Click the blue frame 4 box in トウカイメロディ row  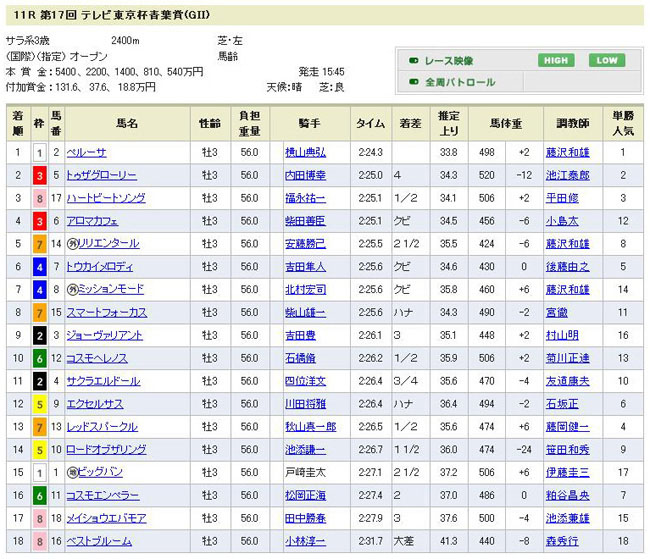(x=38, y=267)
